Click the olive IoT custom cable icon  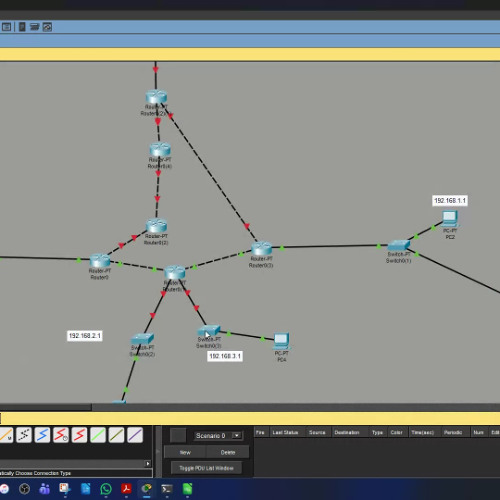116,435
